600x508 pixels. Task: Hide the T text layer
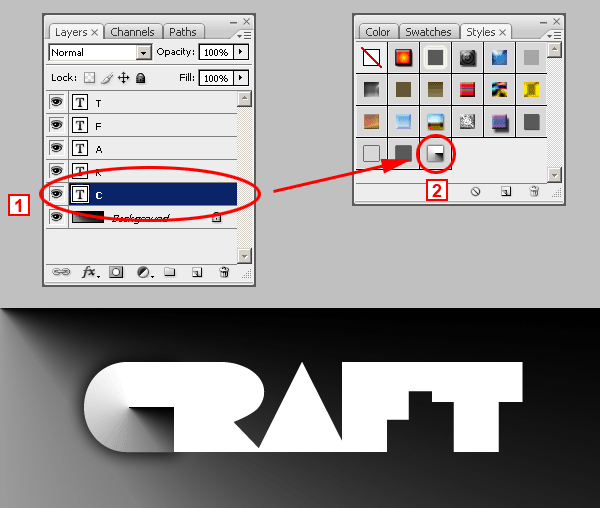click(x=57, y=102)
